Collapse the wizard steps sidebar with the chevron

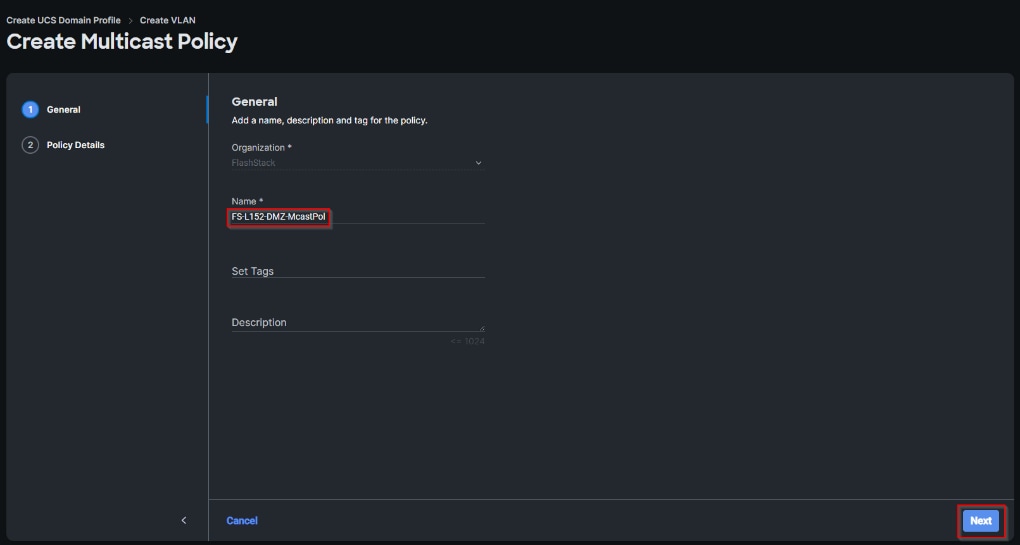coord(183,520)
